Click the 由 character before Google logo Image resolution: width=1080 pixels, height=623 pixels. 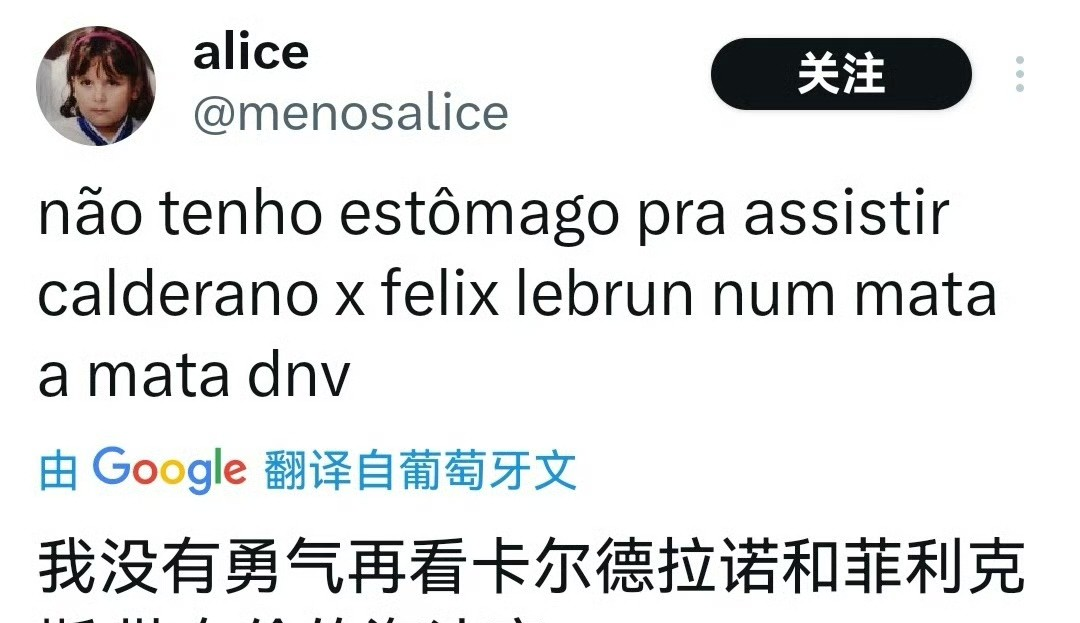[x=59, y=471]
